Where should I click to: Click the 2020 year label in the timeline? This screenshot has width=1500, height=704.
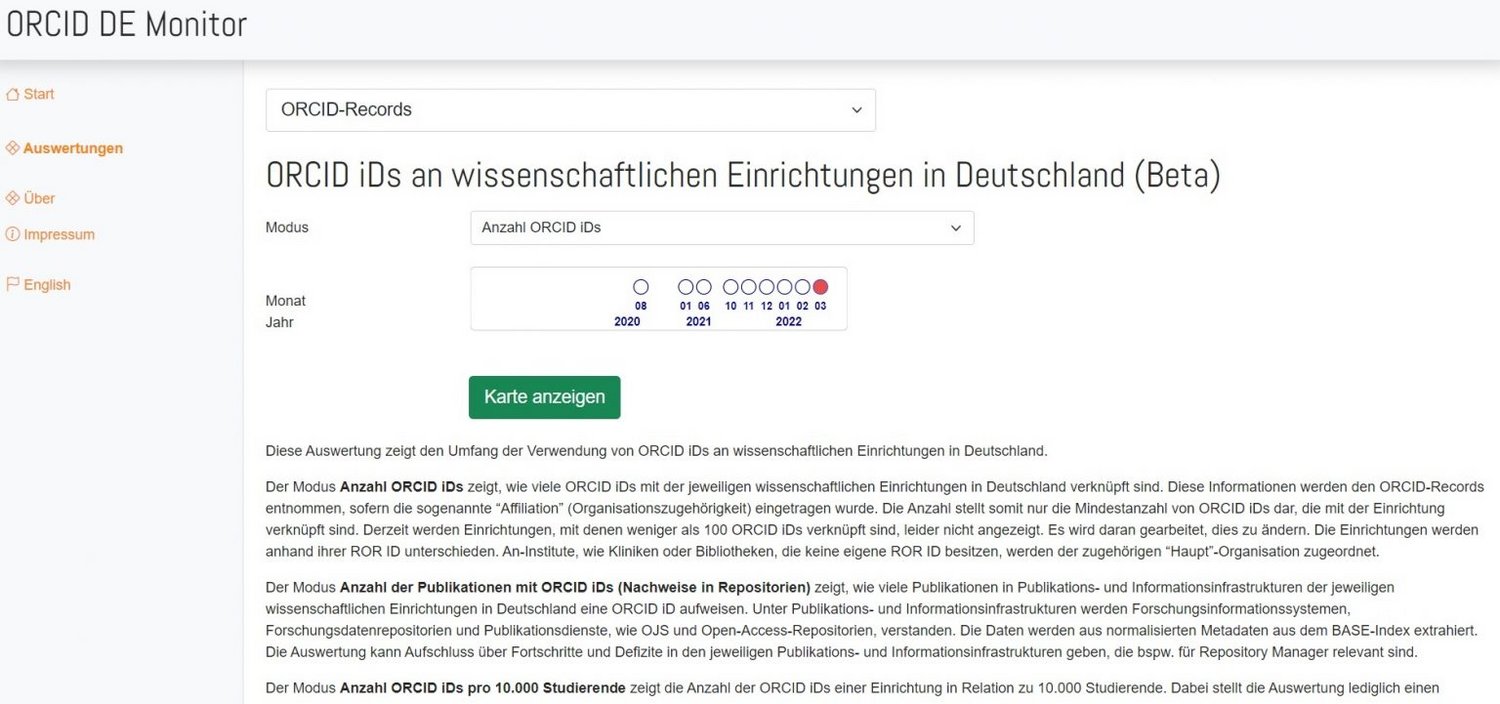627,322
